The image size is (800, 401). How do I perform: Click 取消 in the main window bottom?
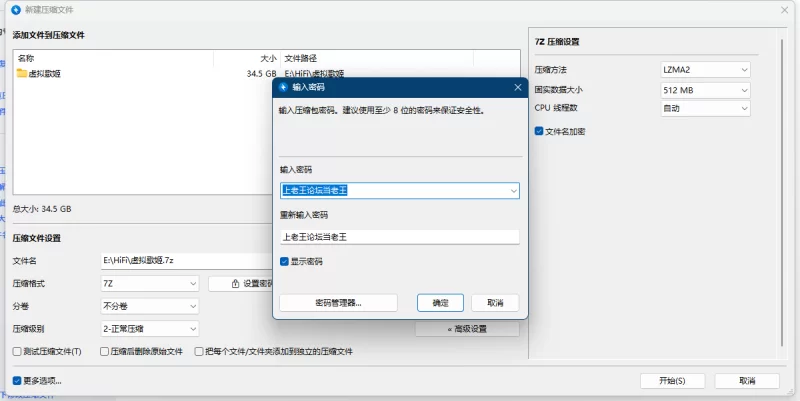[x=747, y=381]
